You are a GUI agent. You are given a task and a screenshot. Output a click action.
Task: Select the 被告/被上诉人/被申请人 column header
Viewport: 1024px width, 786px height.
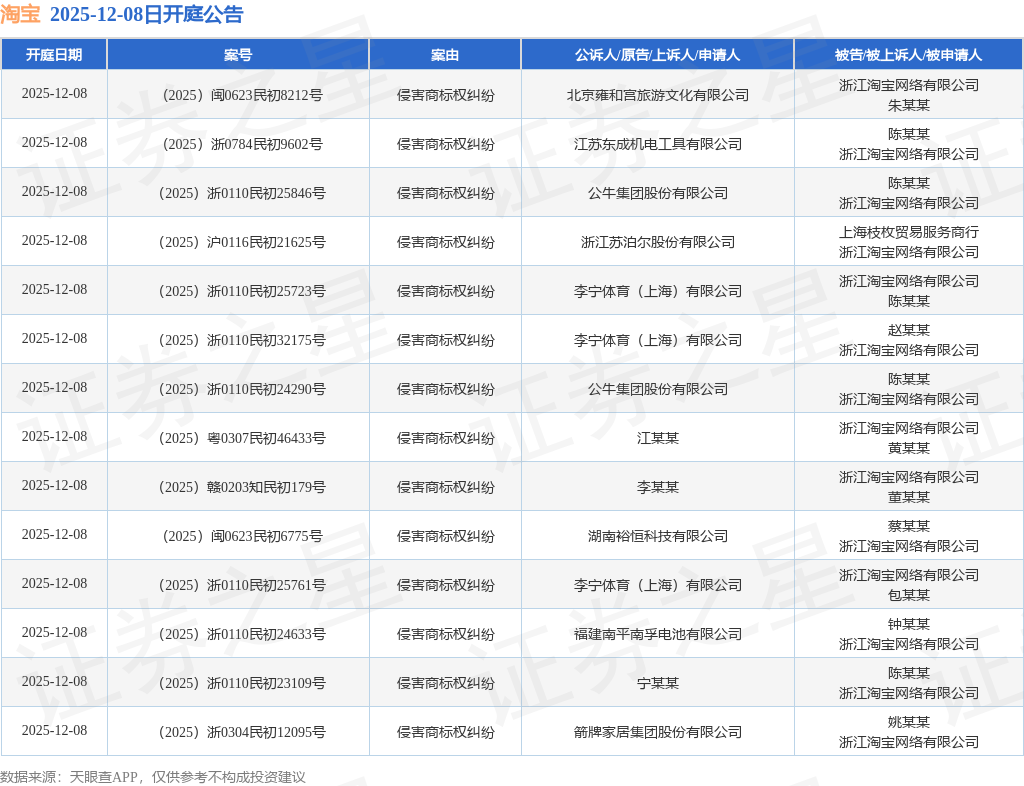point(908,55)
